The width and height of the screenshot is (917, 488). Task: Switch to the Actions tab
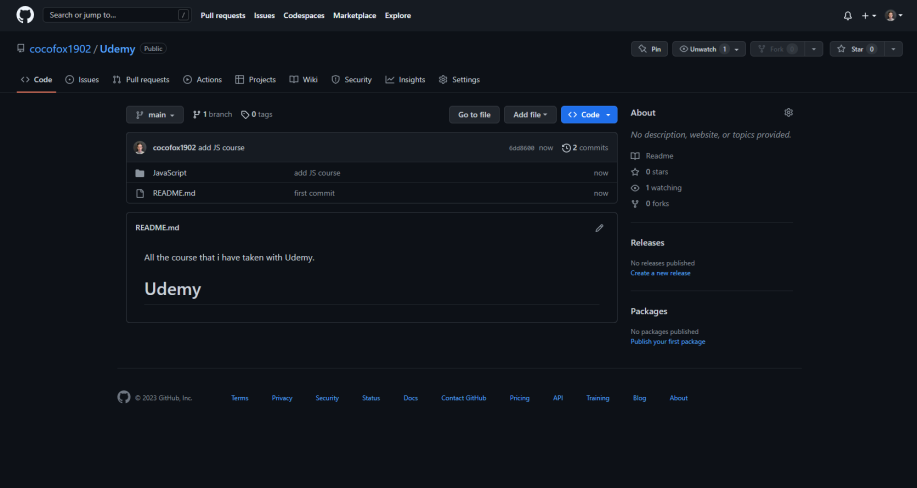tap(202, 80)
